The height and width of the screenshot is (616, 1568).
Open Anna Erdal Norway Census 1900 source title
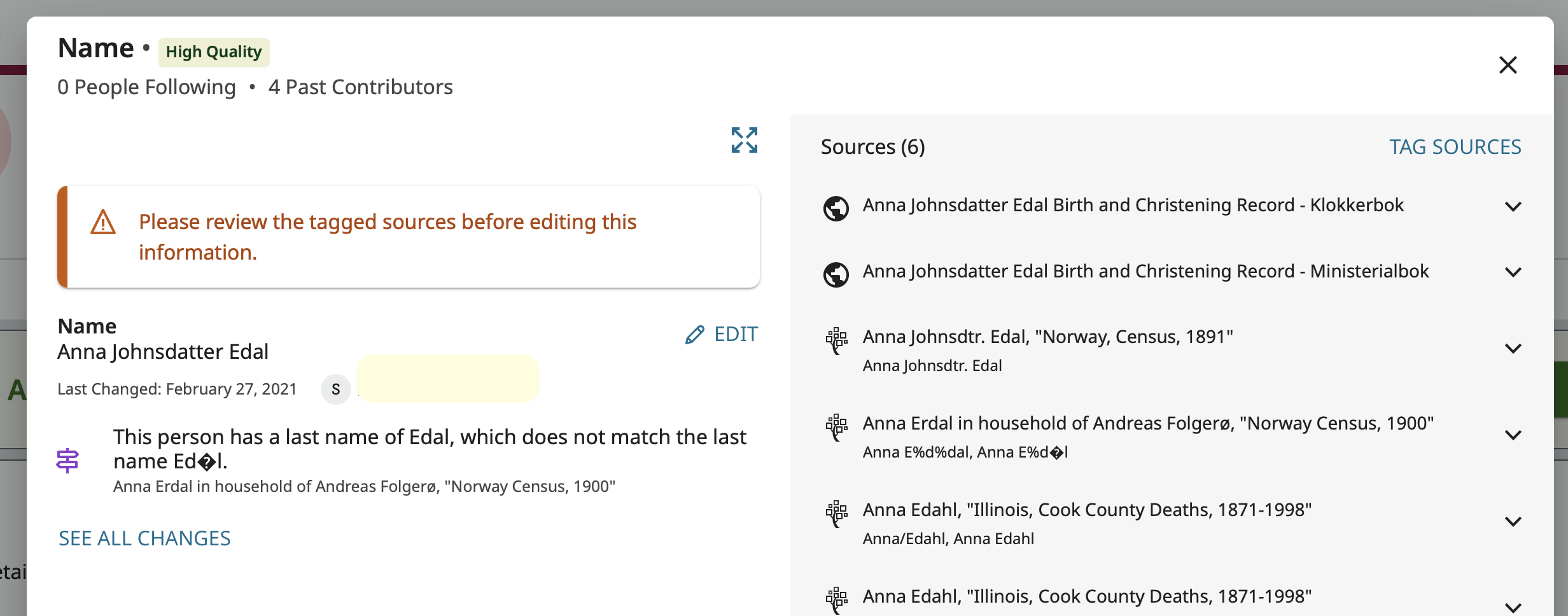click(1148, 423)
